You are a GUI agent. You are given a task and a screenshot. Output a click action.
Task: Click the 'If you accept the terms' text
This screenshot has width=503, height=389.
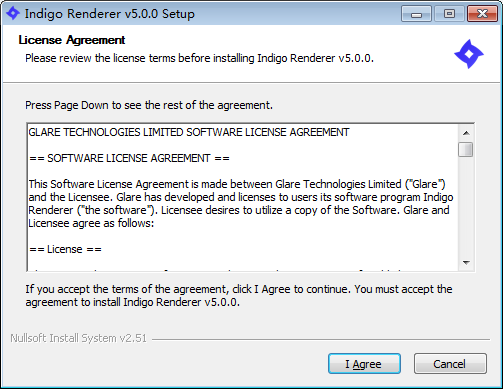tap(239, 296)
